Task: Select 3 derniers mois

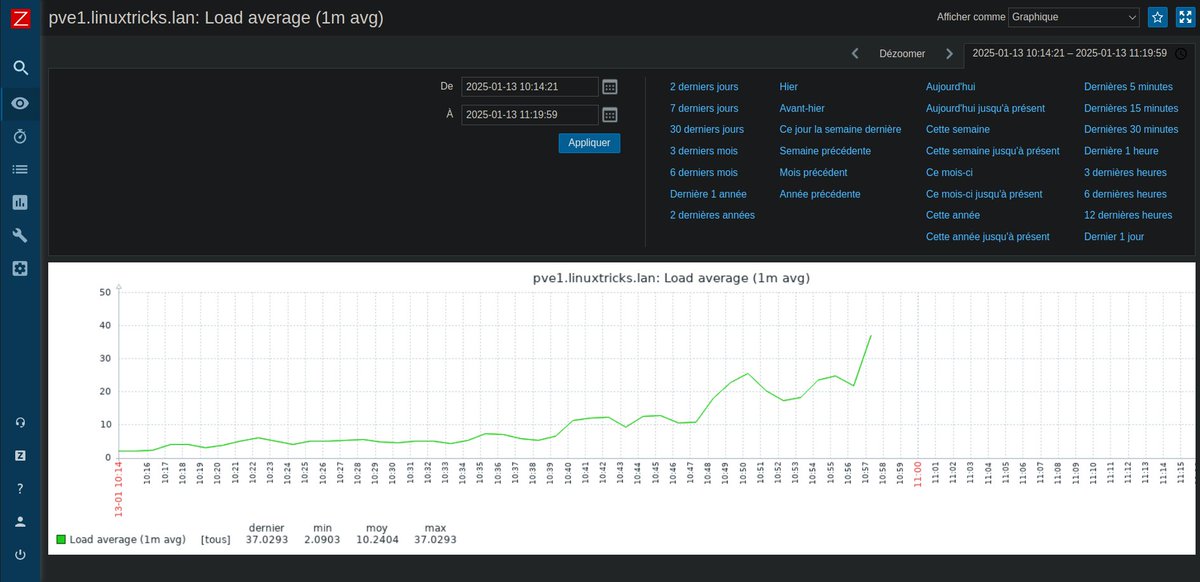Action: tap(704, 151)
